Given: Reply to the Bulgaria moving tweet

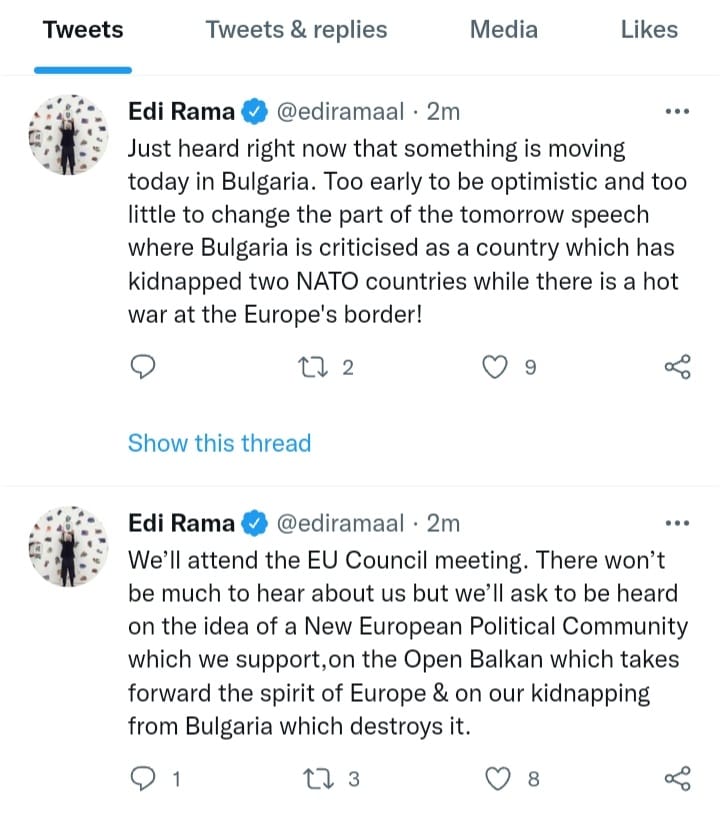Looking at the screenshot, I should pyautogui.click(x=144, y=368).
